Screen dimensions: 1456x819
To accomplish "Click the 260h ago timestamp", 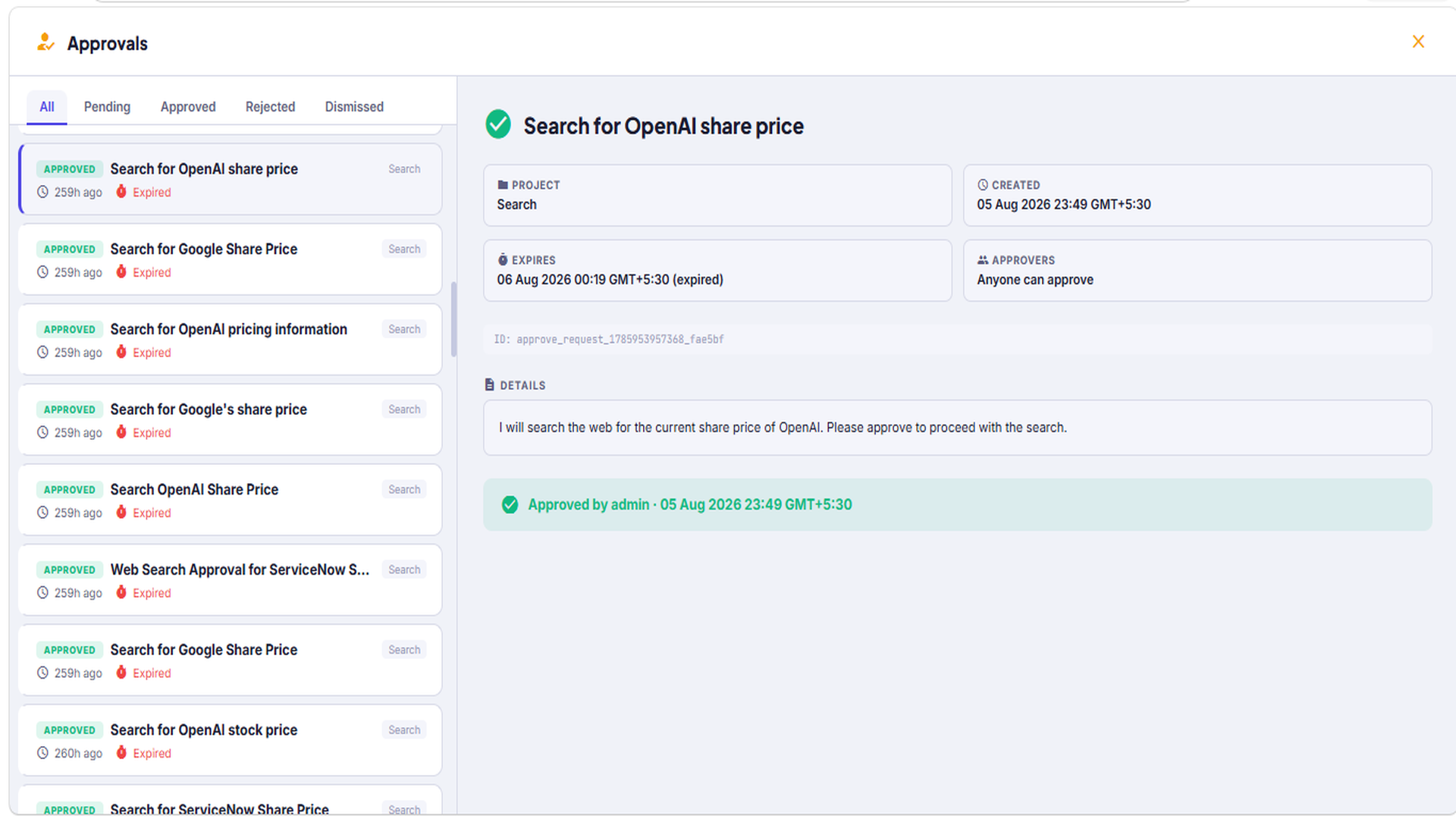I will pos(78,753).
